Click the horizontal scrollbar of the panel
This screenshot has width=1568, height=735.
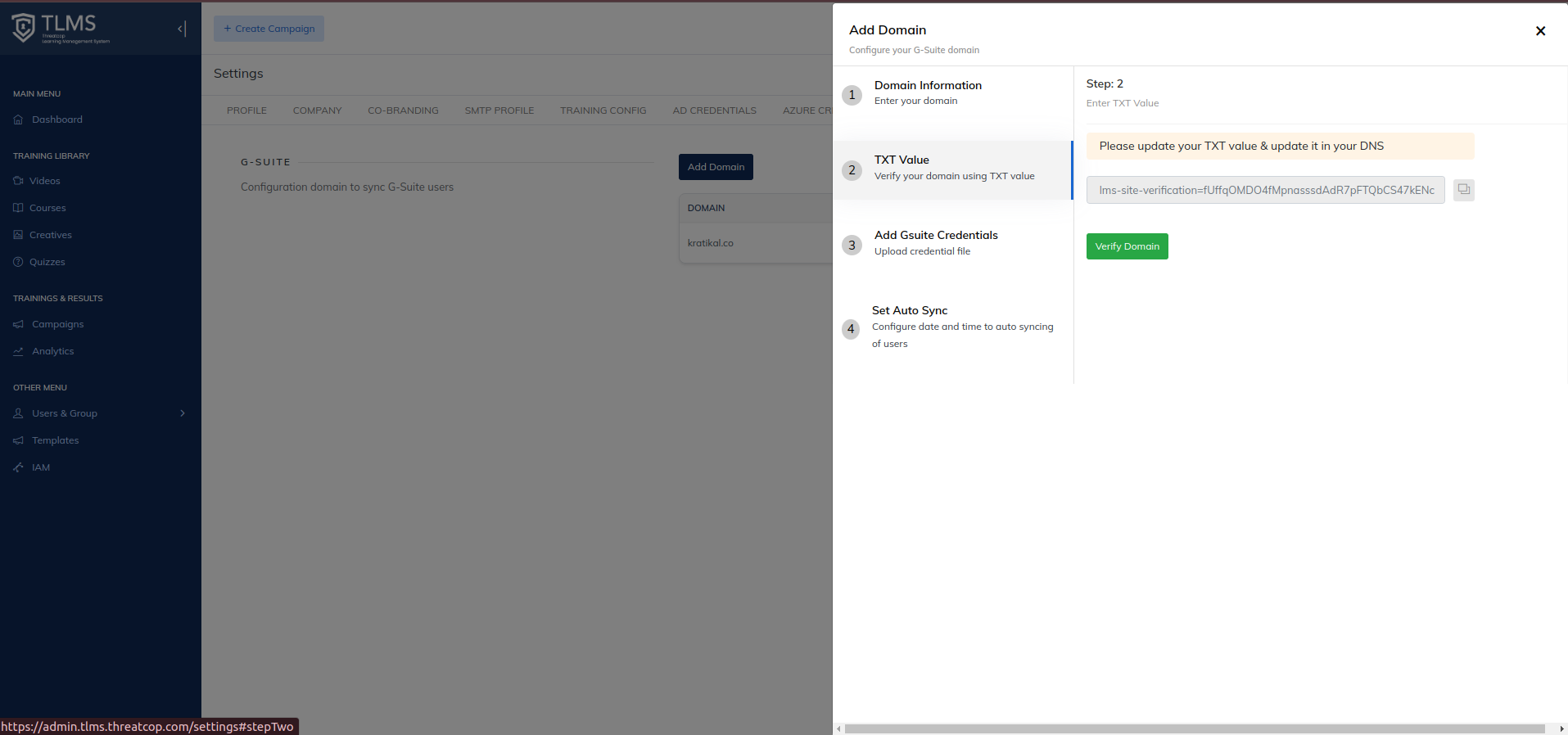click(x=1195, y=728)
